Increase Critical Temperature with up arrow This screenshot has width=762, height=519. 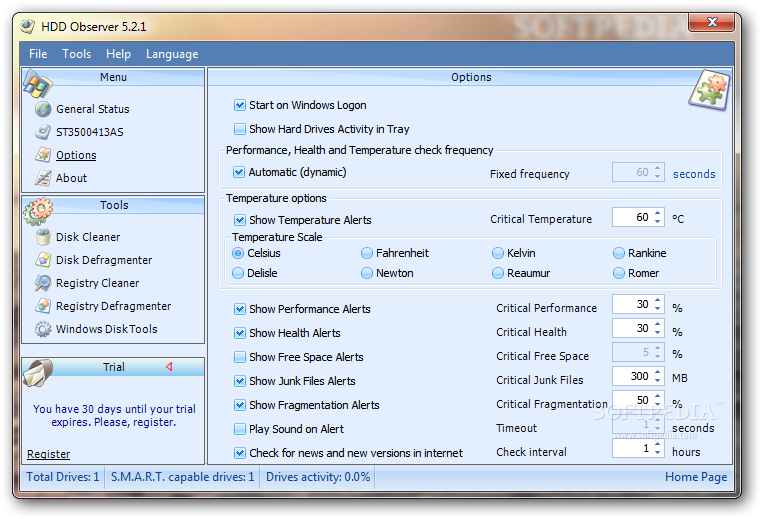tap(658, 213)
